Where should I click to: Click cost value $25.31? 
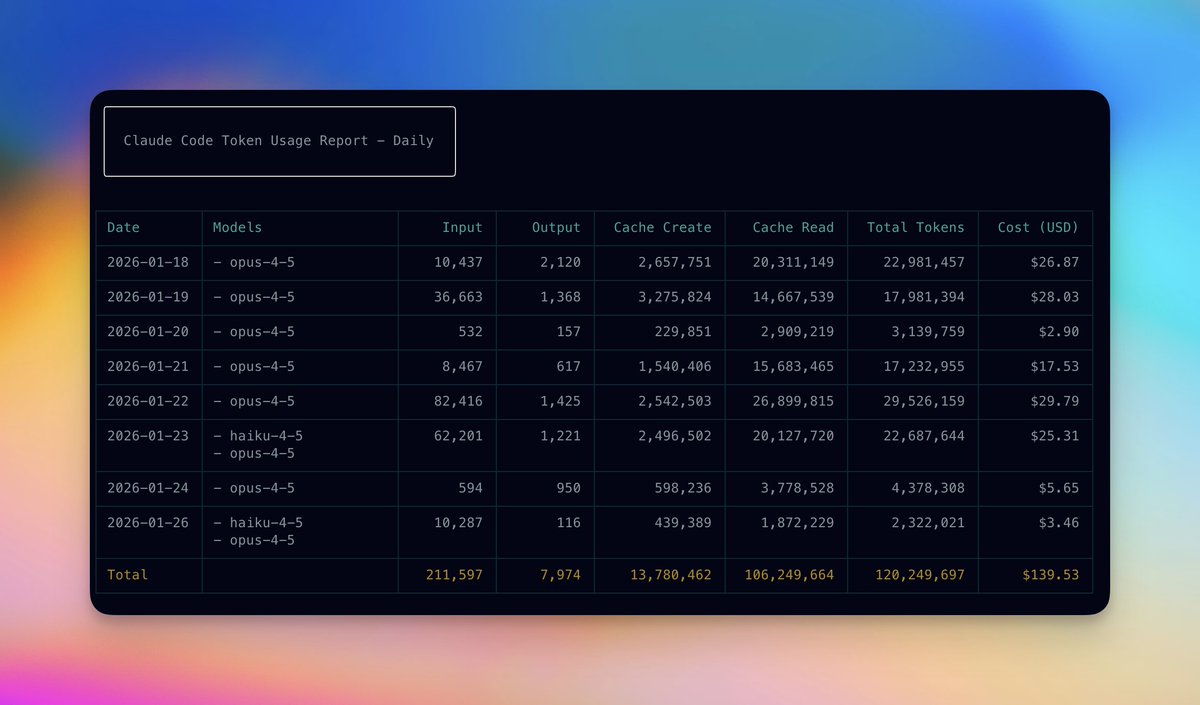1055,437
